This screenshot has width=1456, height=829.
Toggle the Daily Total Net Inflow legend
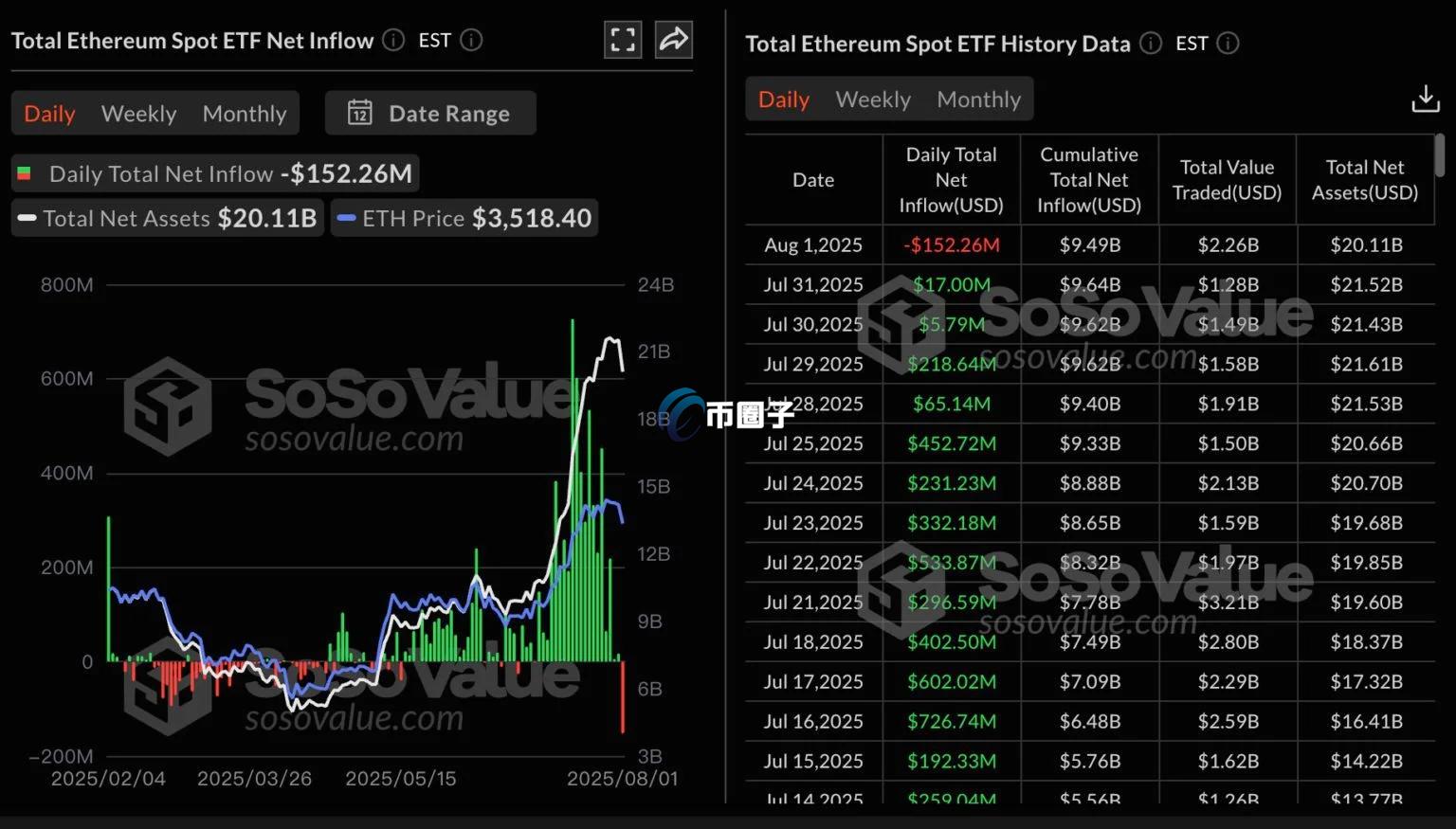(x=215, y=173)
